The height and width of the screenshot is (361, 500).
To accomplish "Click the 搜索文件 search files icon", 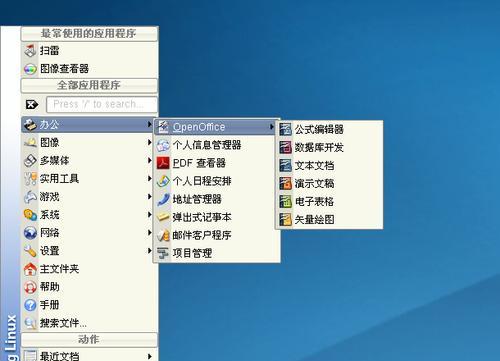I will [30, 323].
